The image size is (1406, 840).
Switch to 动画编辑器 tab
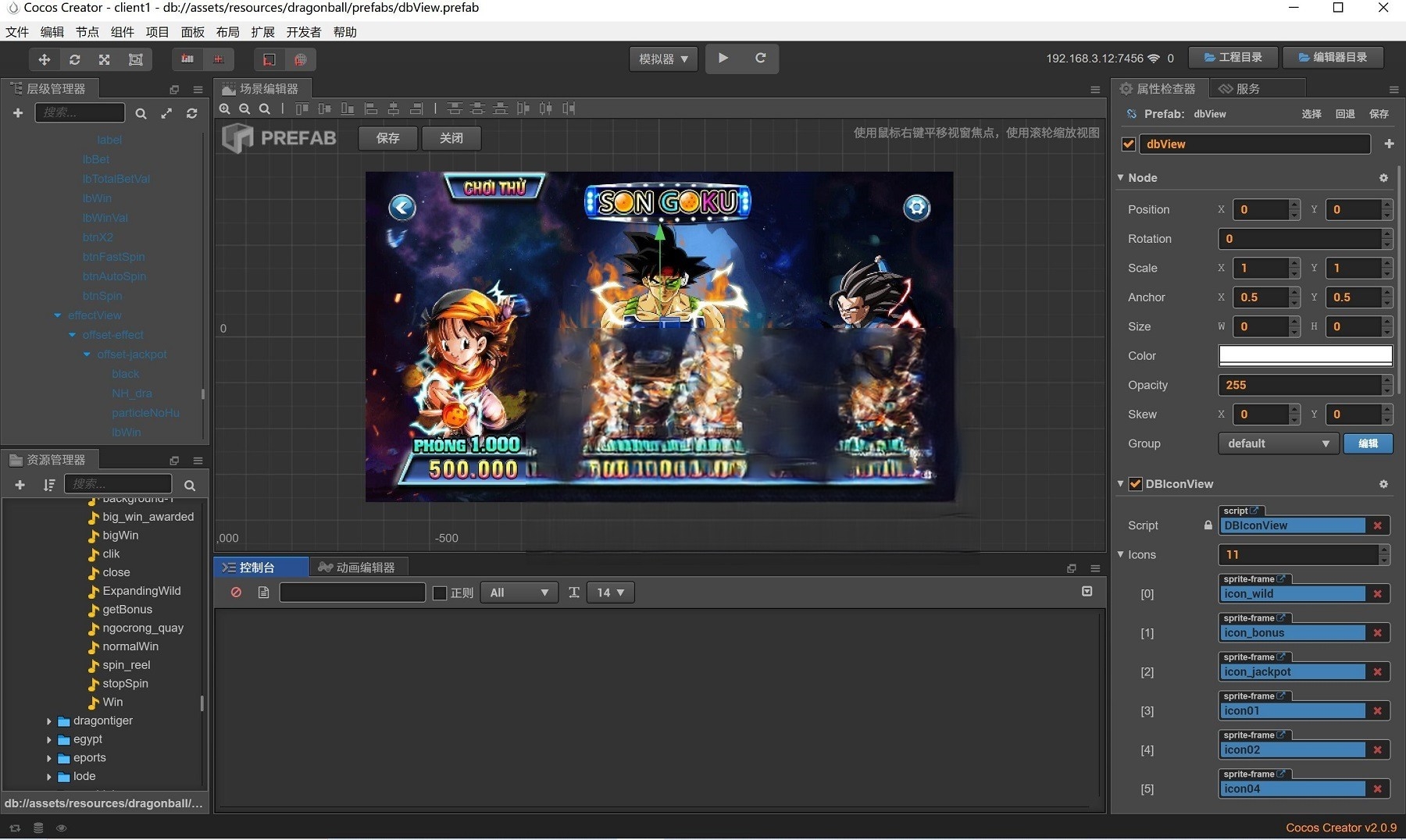tap(358, 568)
